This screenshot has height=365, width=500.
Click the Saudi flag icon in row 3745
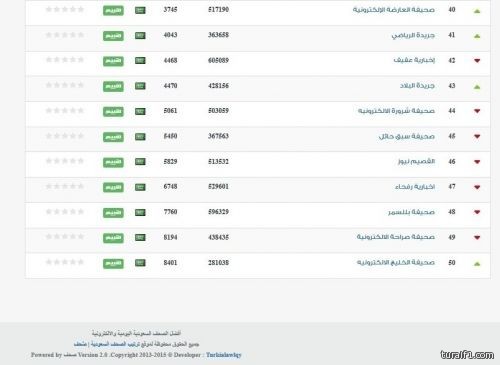pyautogui.click(x=140, y=10)
